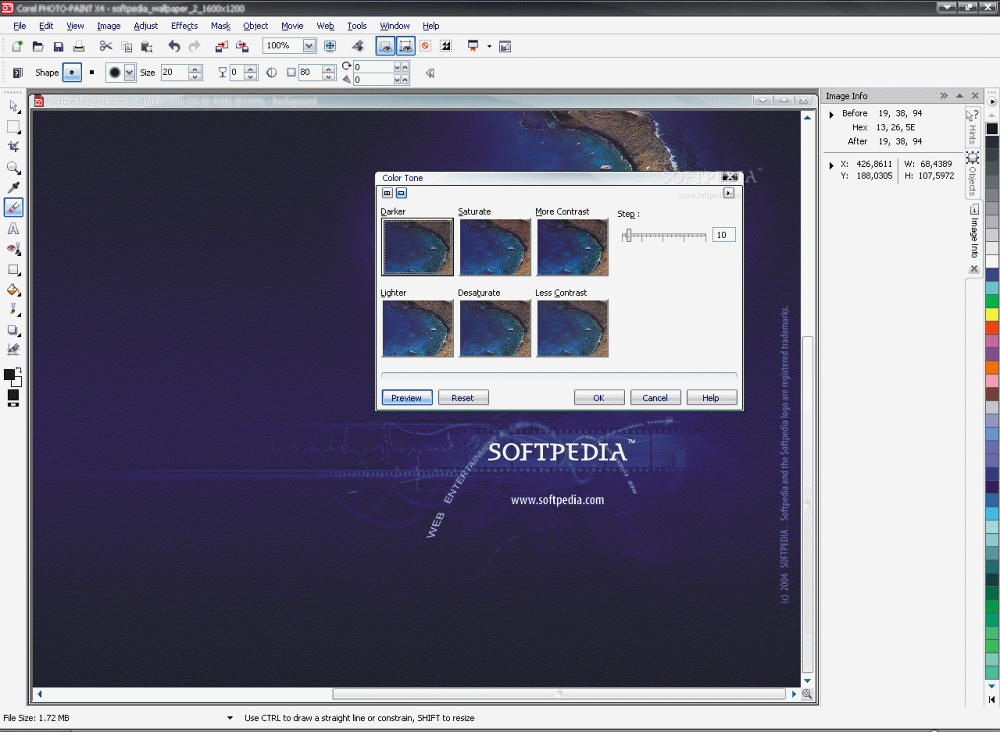The height and width of the screenshot is (732, 1000).
Task: Toggle the Preview button in Color Tone
Action: tap(407, 397)
